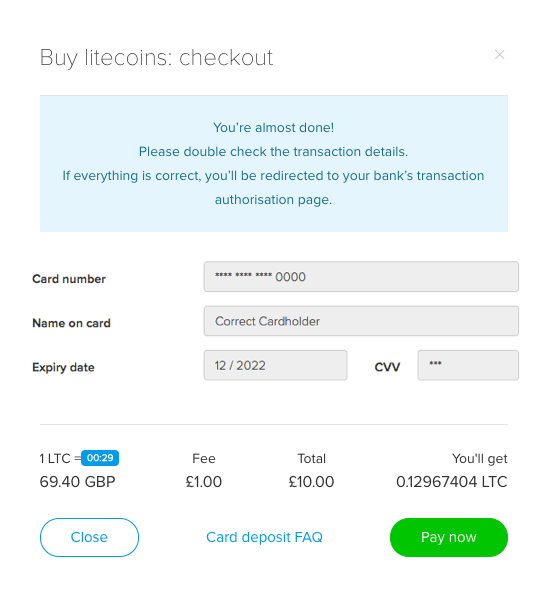Click the Name on card label
549x601 pixels.
click(71, 323)
